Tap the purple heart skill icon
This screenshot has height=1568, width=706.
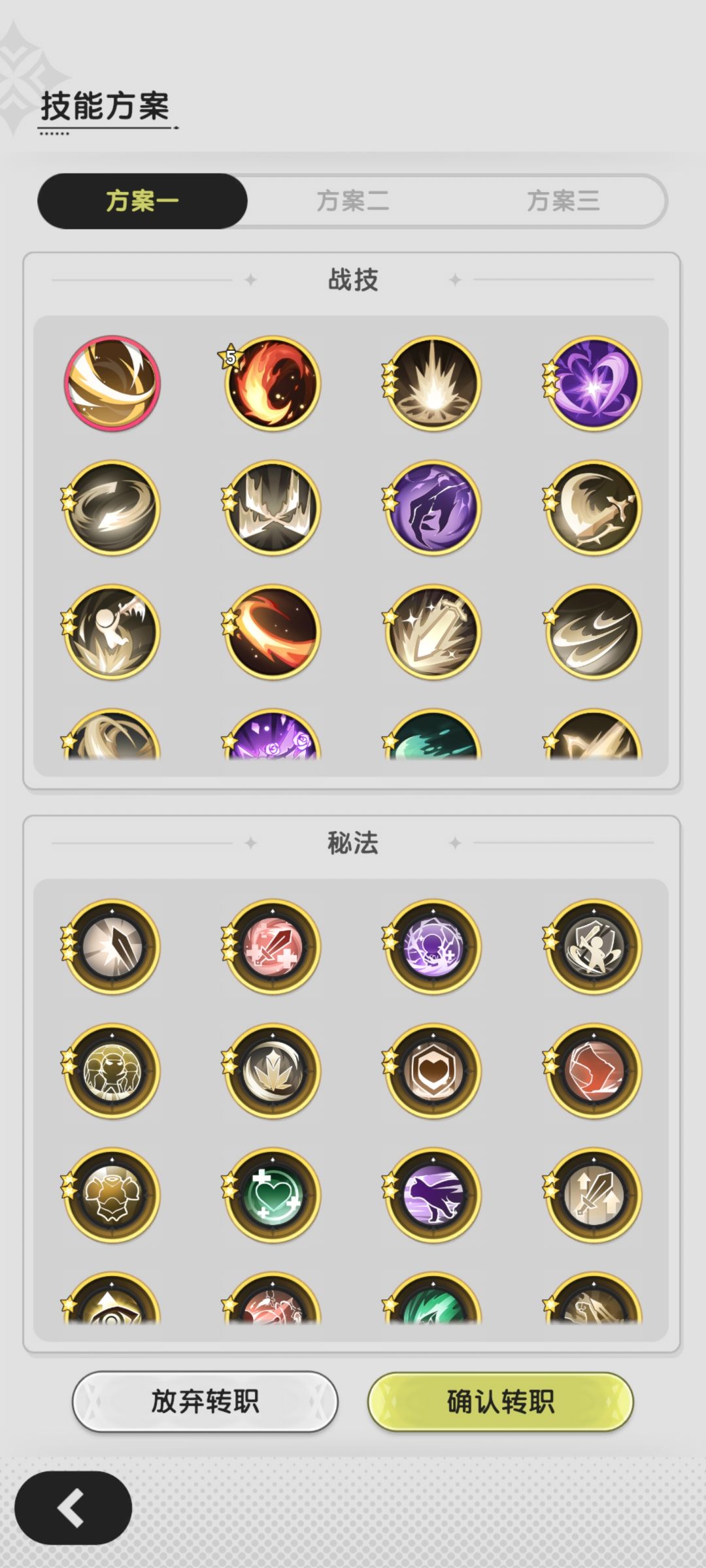594,384
